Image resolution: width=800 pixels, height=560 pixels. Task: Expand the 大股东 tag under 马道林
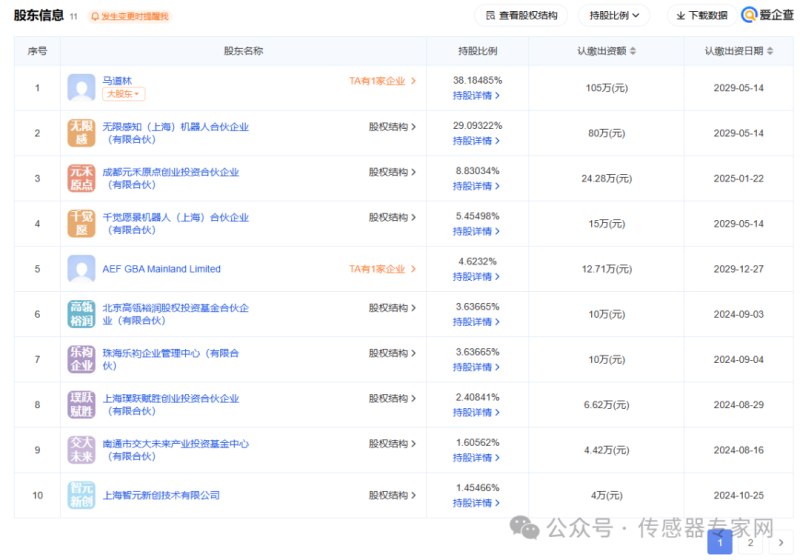pyautogui.click(x=123, y=94)
